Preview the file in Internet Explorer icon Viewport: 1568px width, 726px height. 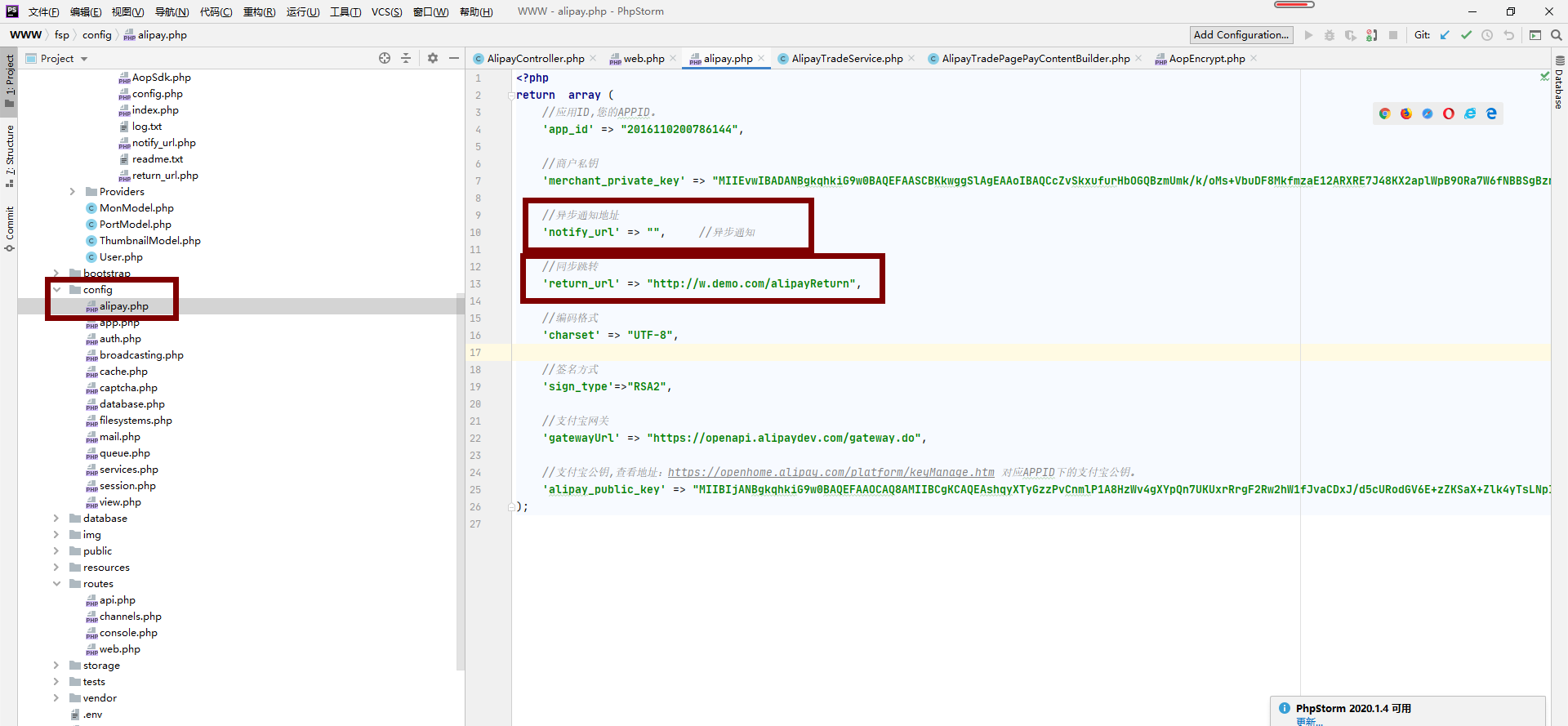click(x=1470, y=114)
